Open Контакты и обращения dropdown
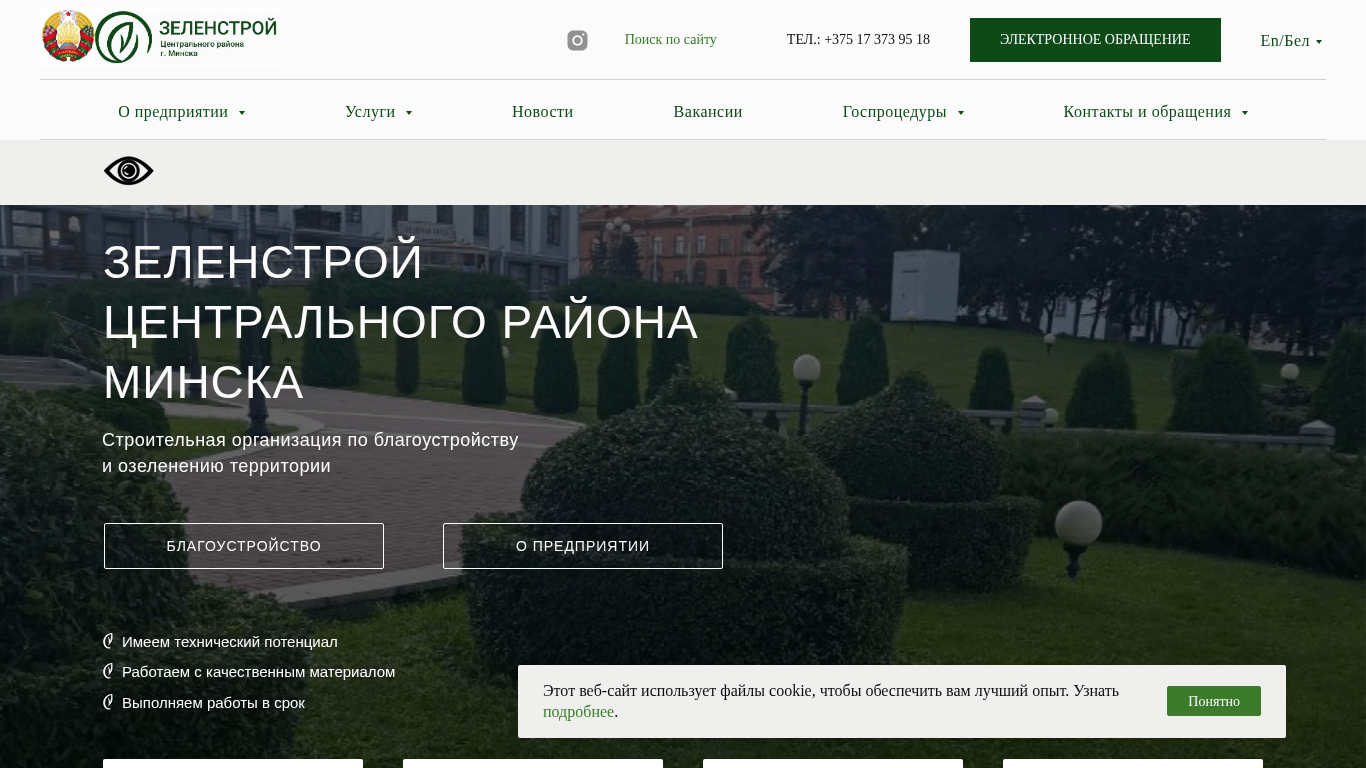This screenshot has height=768, width=1366. pos(1156,112)
